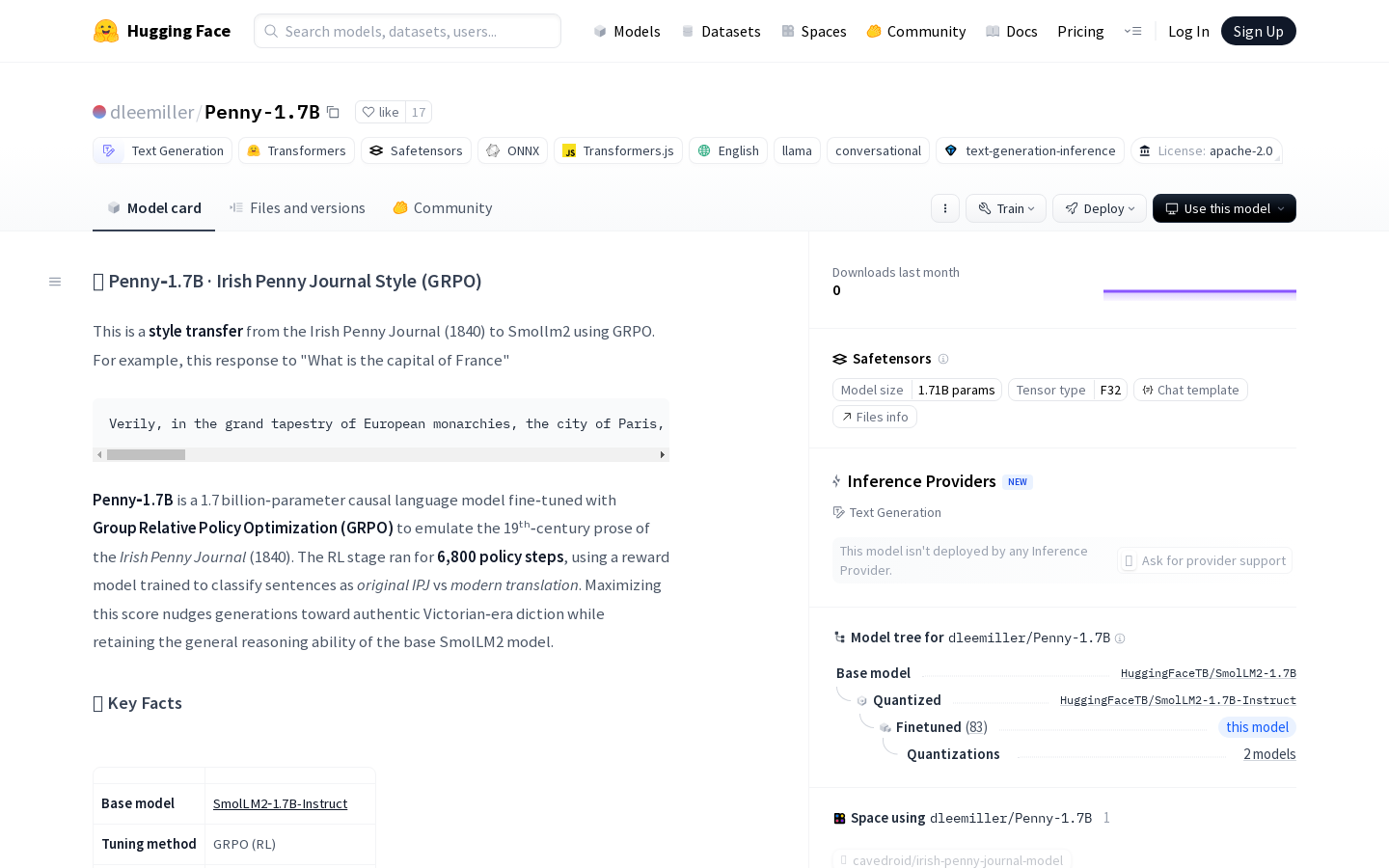Viewport: 1389px width, 868px height.
Task: Open Community in top navigation
Action: click(x=915, y=31)
